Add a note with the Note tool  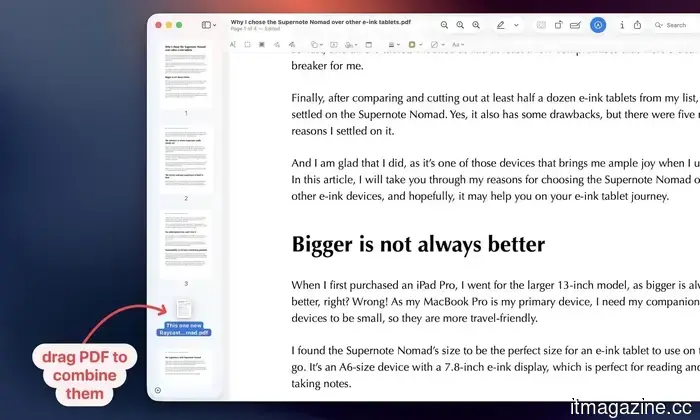tap(369, 45)
